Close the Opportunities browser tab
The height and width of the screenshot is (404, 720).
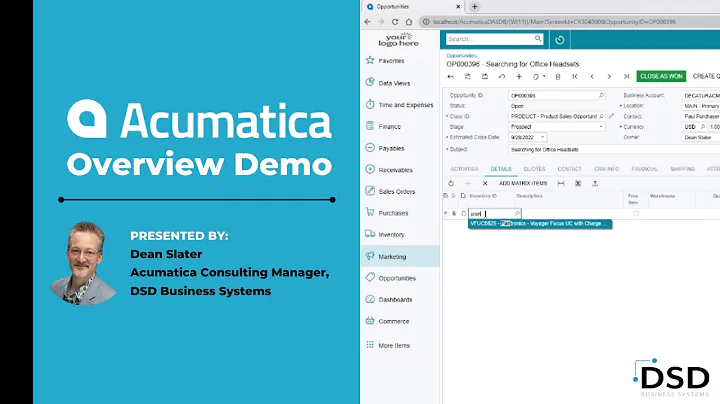tap(458, 6)
